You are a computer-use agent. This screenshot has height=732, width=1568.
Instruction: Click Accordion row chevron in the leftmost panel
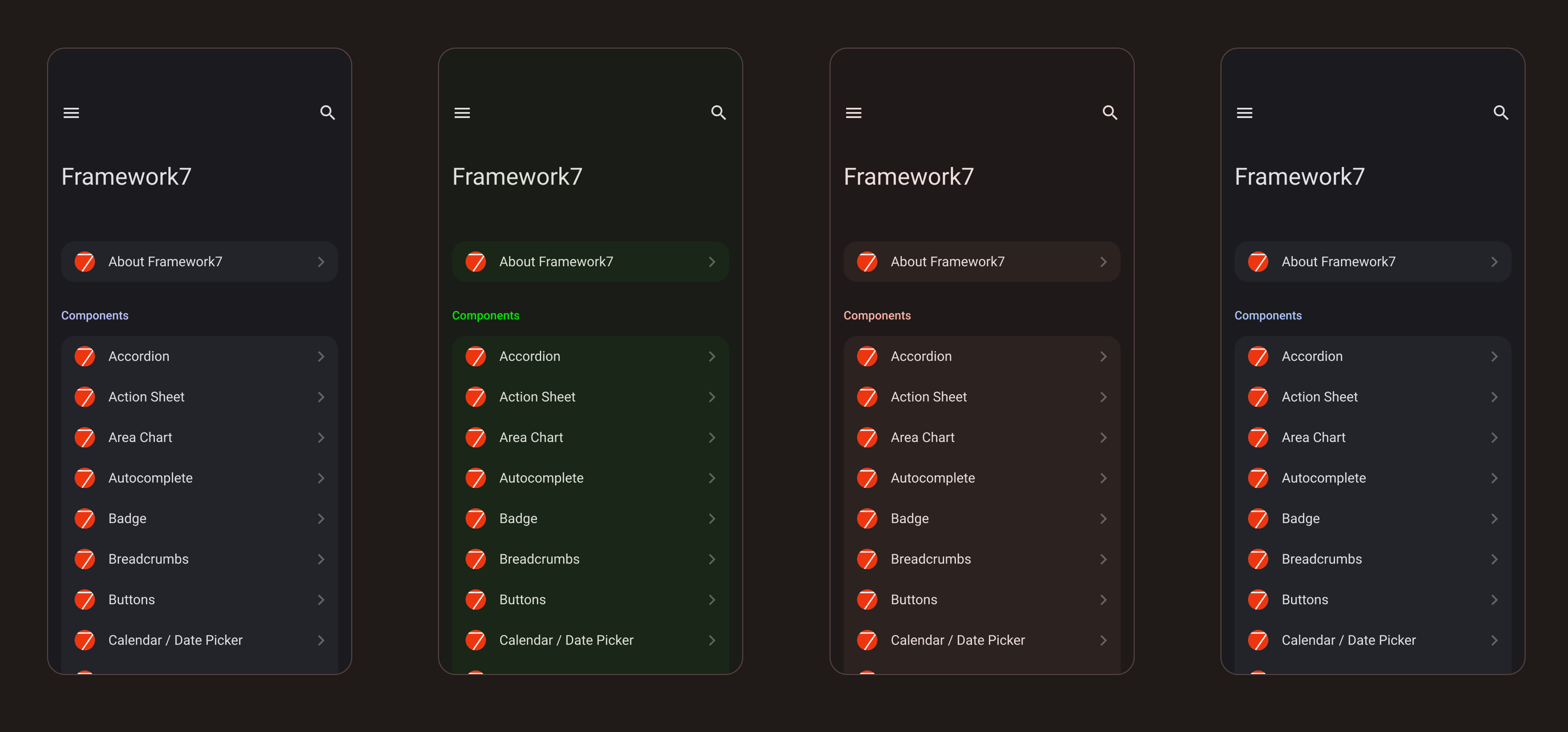click(x=321, y=356)
